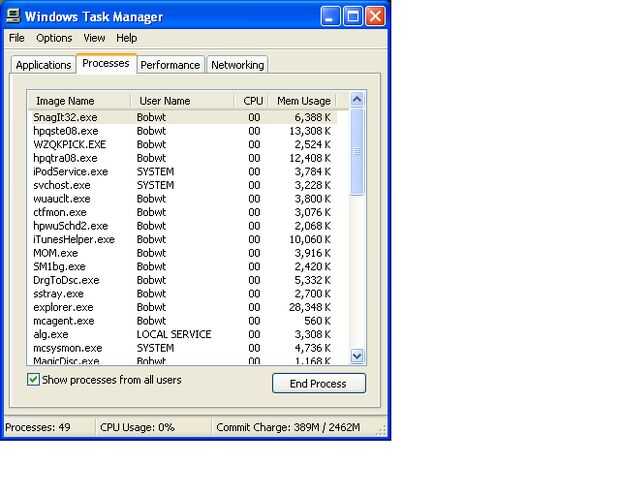Click the window resize grip corner
This screenshot has width=620, height=496.
(x=381, y=431)
